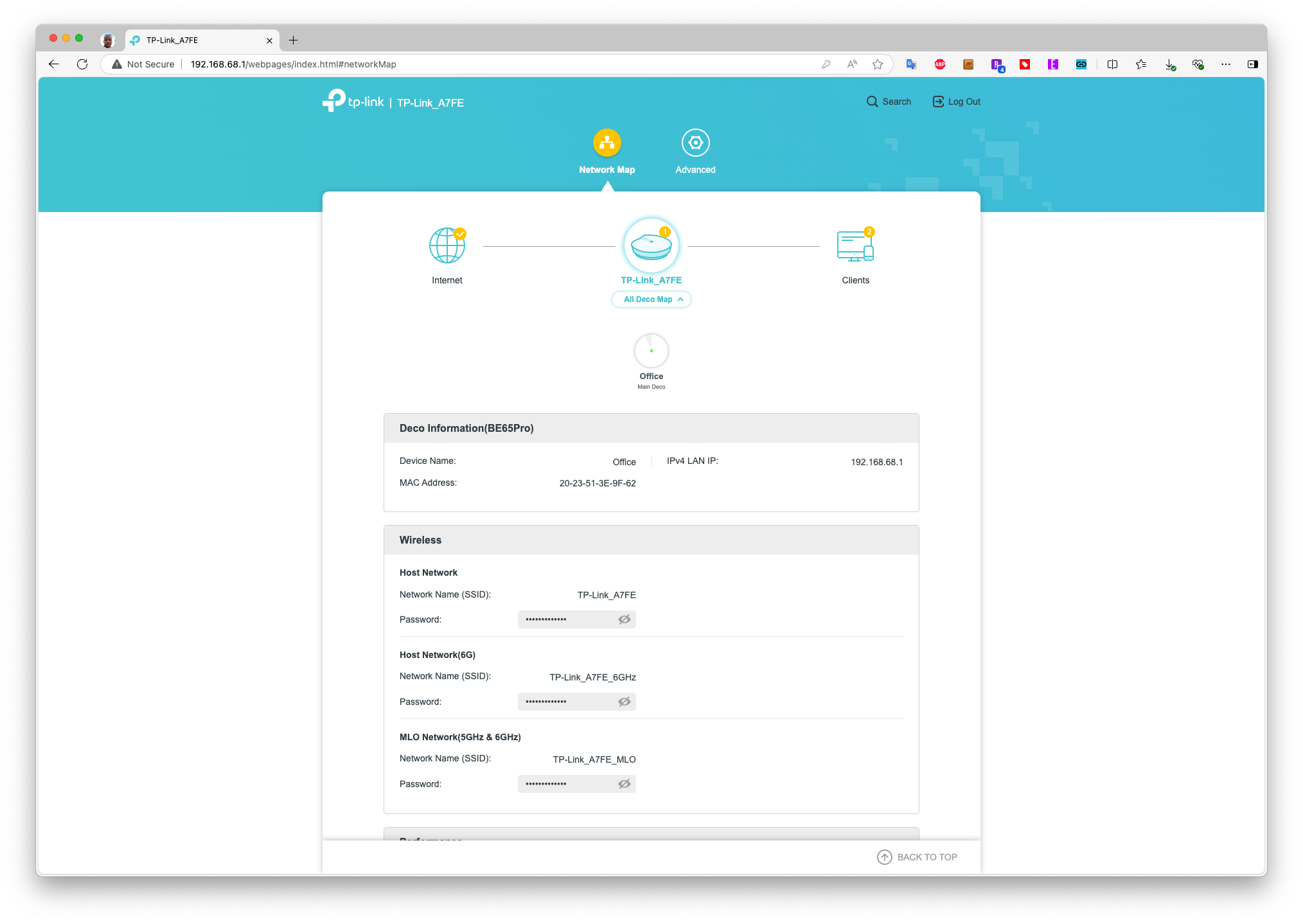Click the TP-Link_A7FE_MLO SSID value
1303x924 pixels.
(x=594, y=760)
